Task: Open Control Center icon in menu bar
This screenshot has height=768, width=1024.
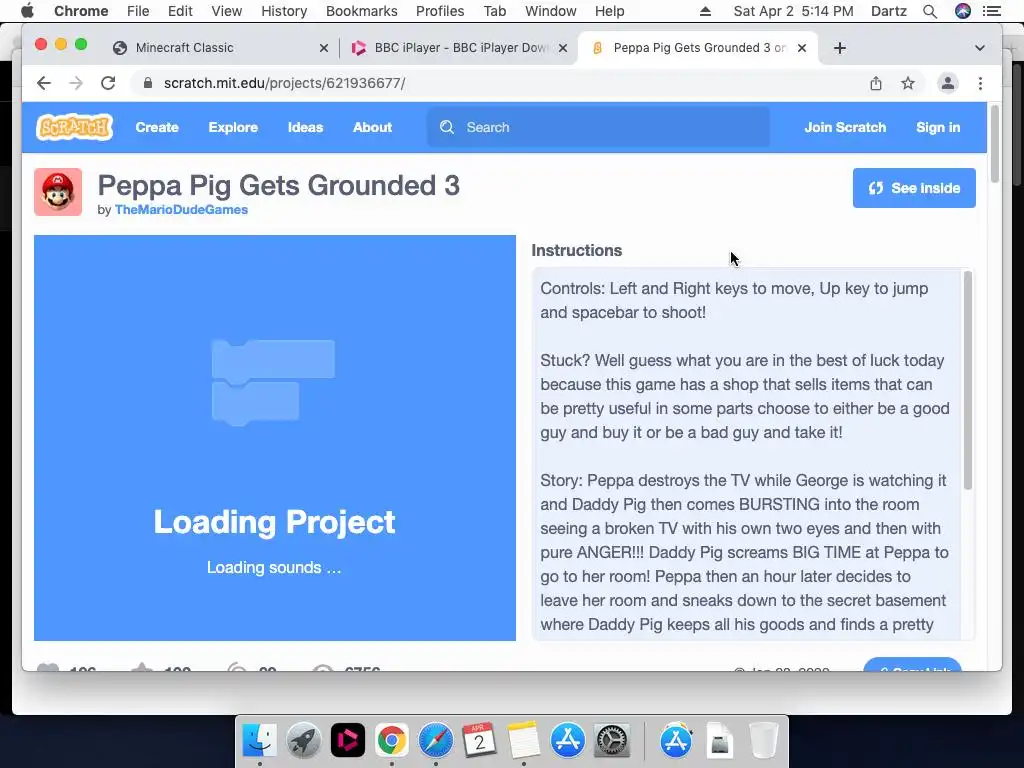Action: [992, 11]
